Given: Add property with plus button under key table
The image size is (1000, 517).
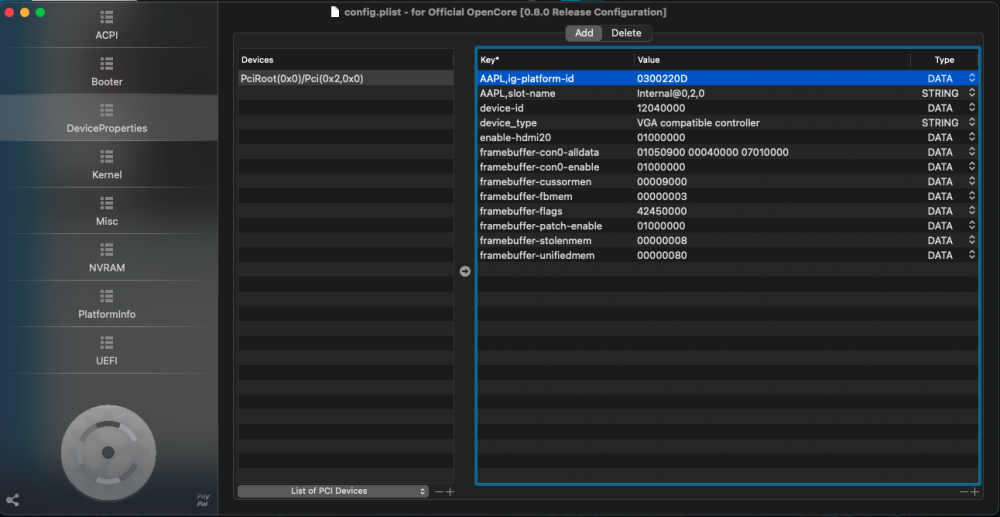Looking at the screenshot, I should click(x=974, y=492).
